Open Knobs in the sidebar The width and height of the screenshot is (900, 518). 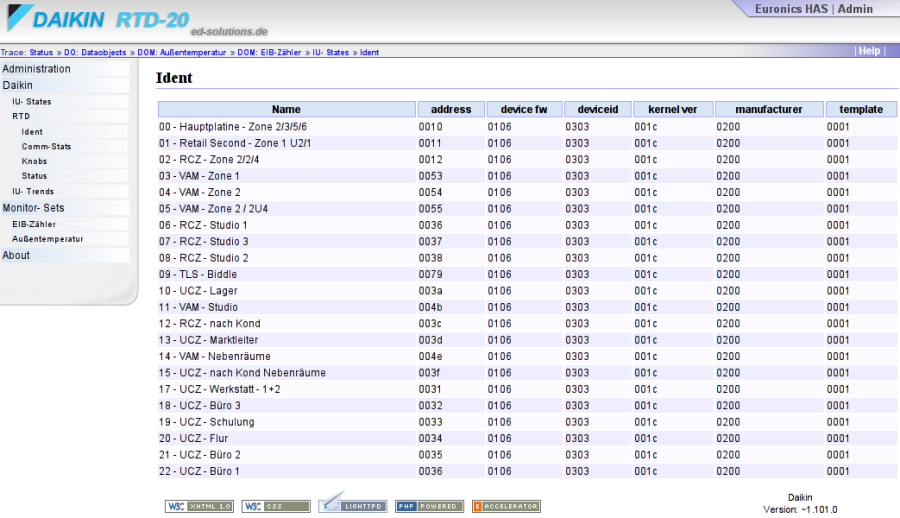coord(73,161)
